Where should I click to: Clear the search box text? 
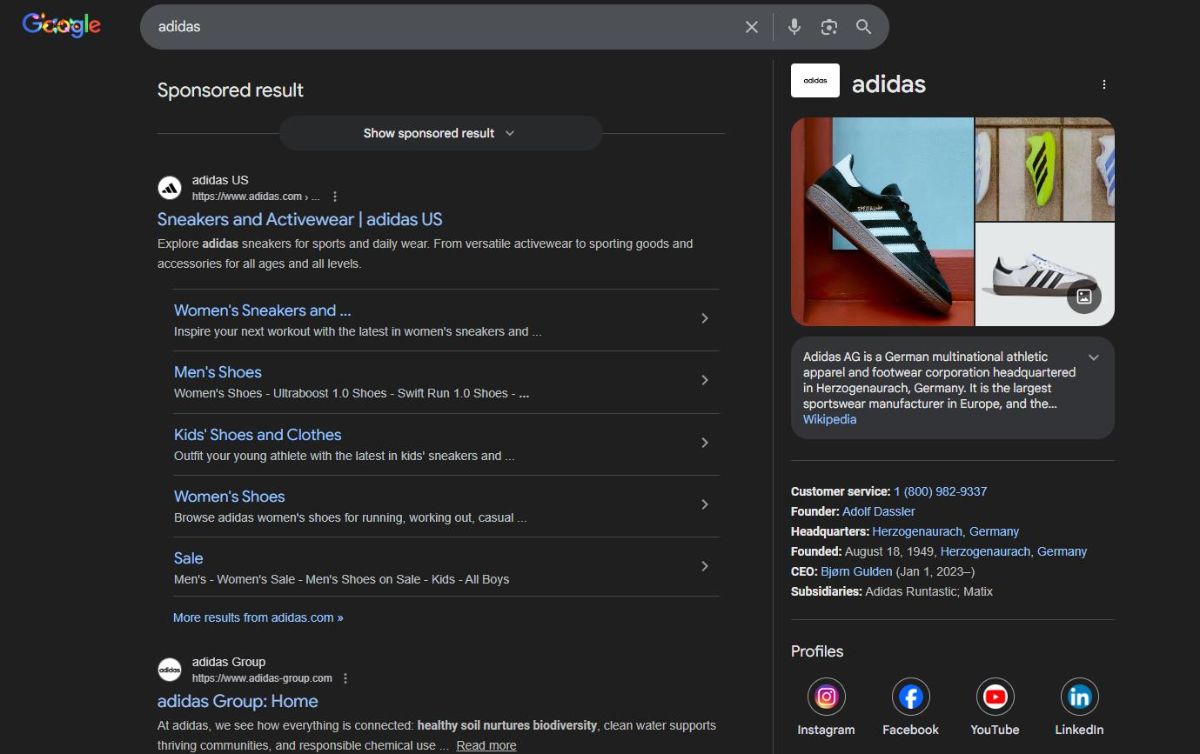pos(752,27)
